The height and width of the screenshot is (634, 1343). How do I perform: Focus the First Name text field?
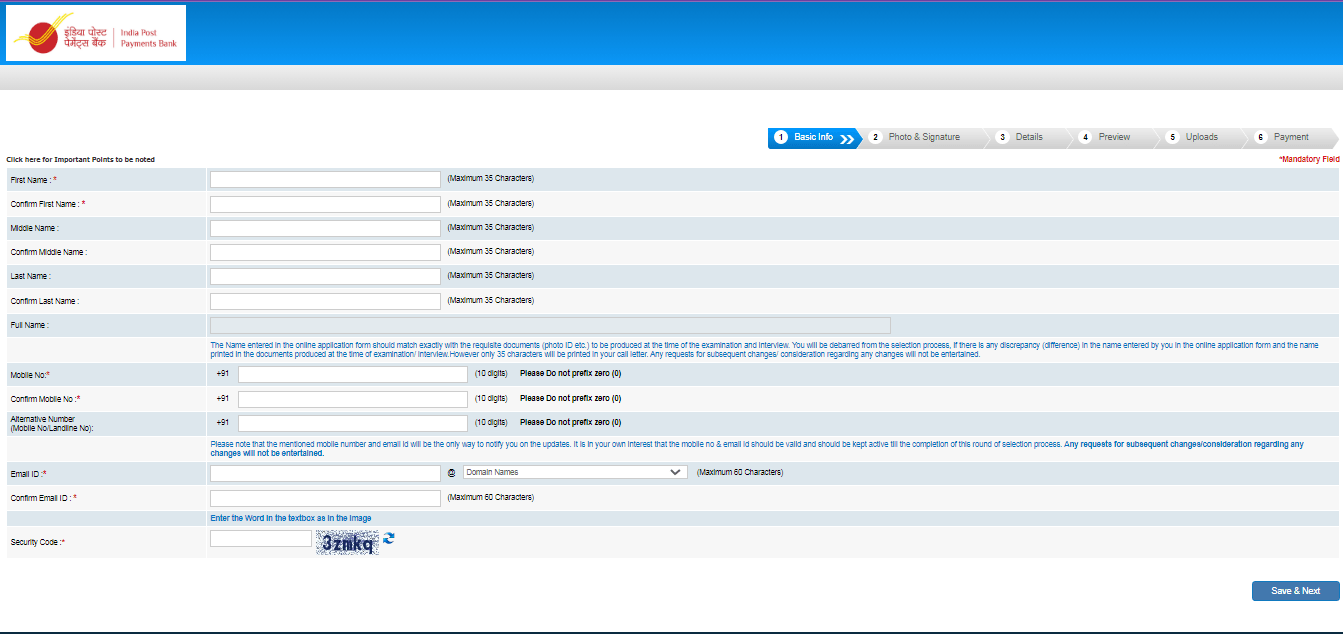click(x=325, y=179)
